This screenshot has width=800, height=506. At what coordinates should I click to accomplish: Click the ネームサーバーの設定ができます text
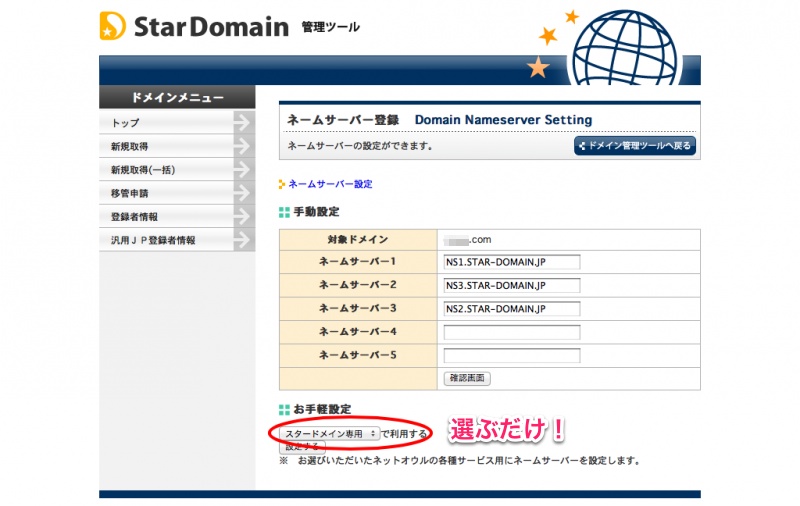click(x=360, y=146)
